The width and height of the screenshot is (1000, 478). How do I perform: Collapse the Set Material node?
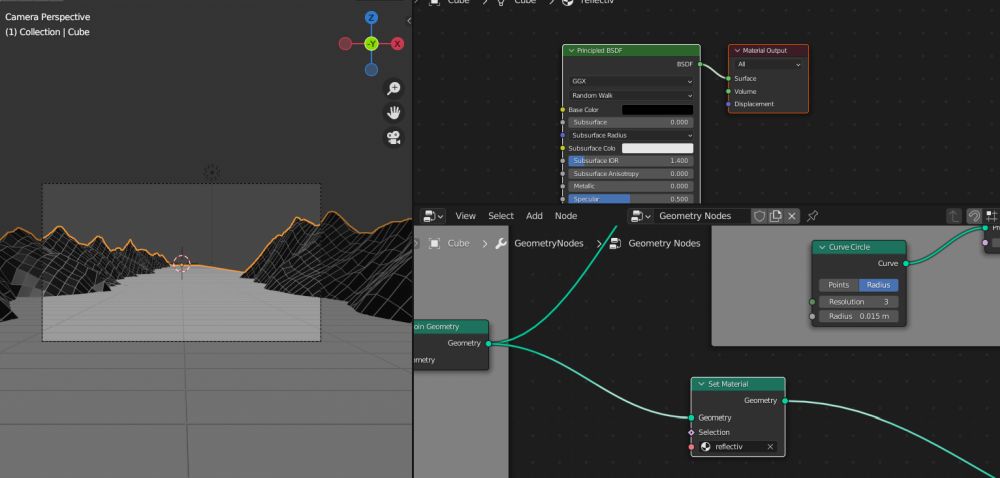click(x=701, y=384)
